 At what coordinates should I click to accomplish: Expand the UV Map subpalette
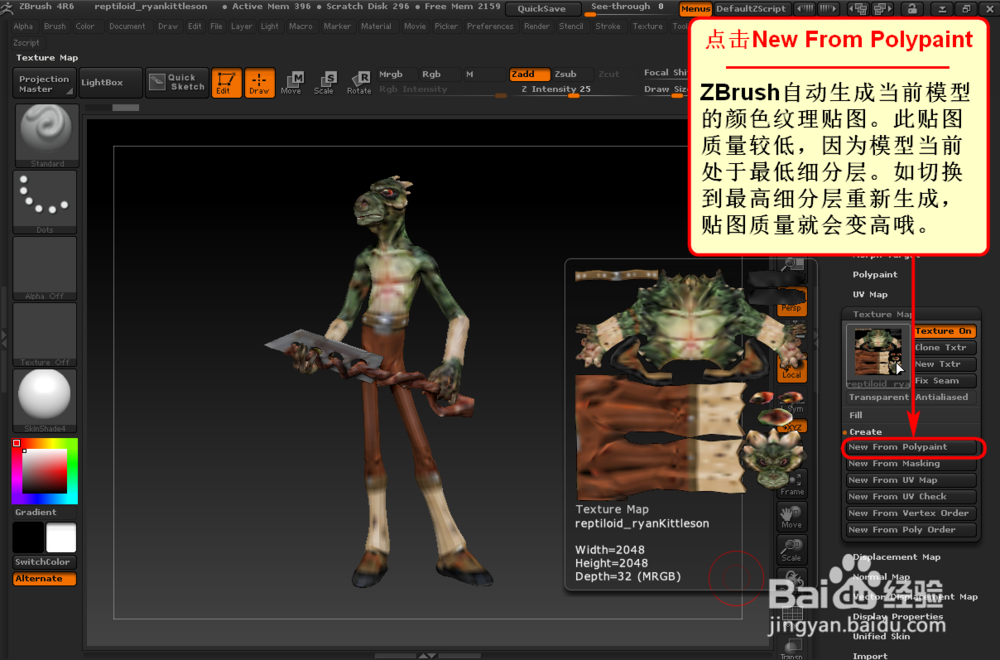(870, 295)
